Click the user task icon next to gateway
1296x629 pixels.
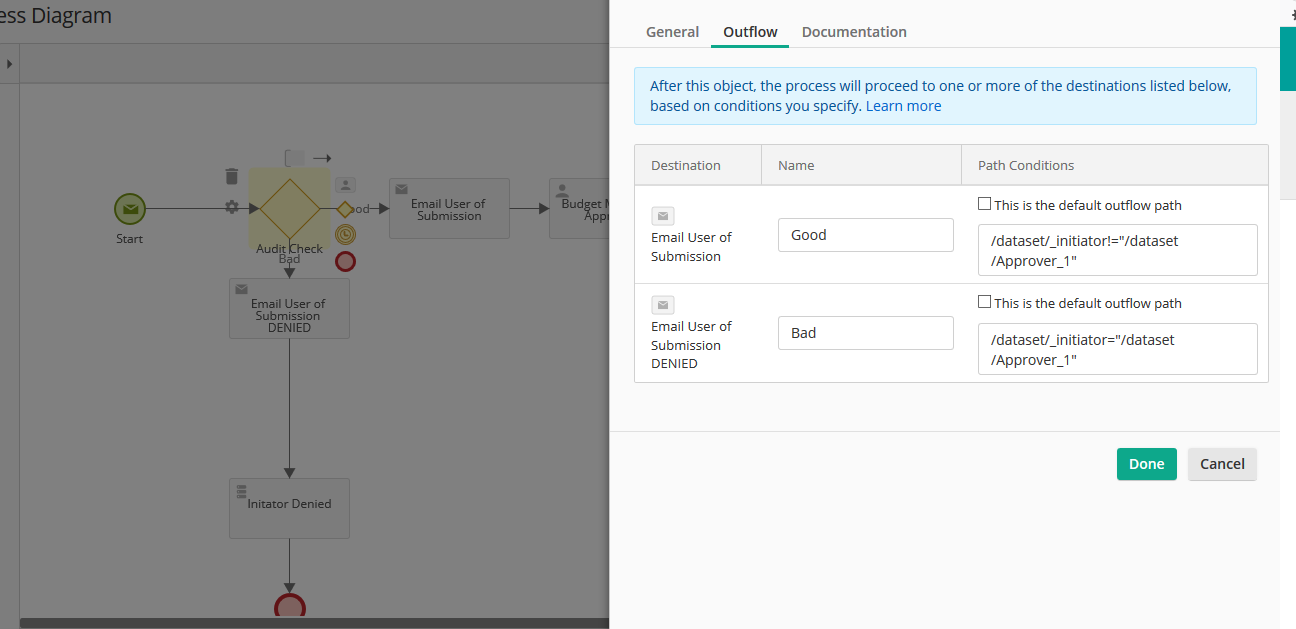click(345, 185)
